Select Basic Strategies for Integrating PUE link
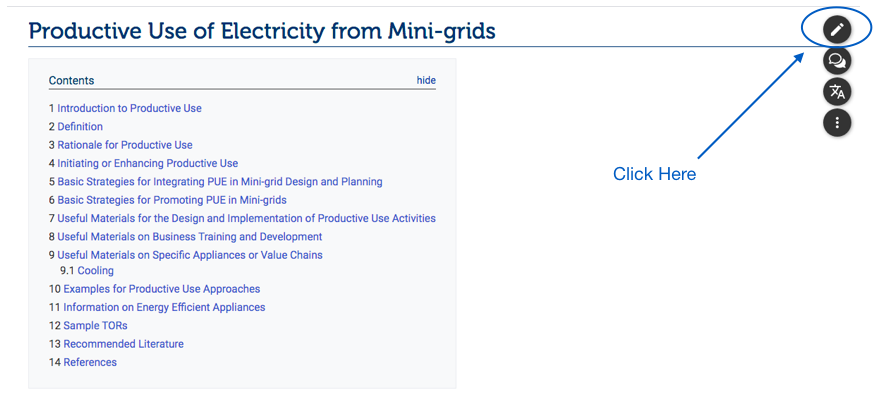This screenshot has width=886, height=404. point(220,182)
